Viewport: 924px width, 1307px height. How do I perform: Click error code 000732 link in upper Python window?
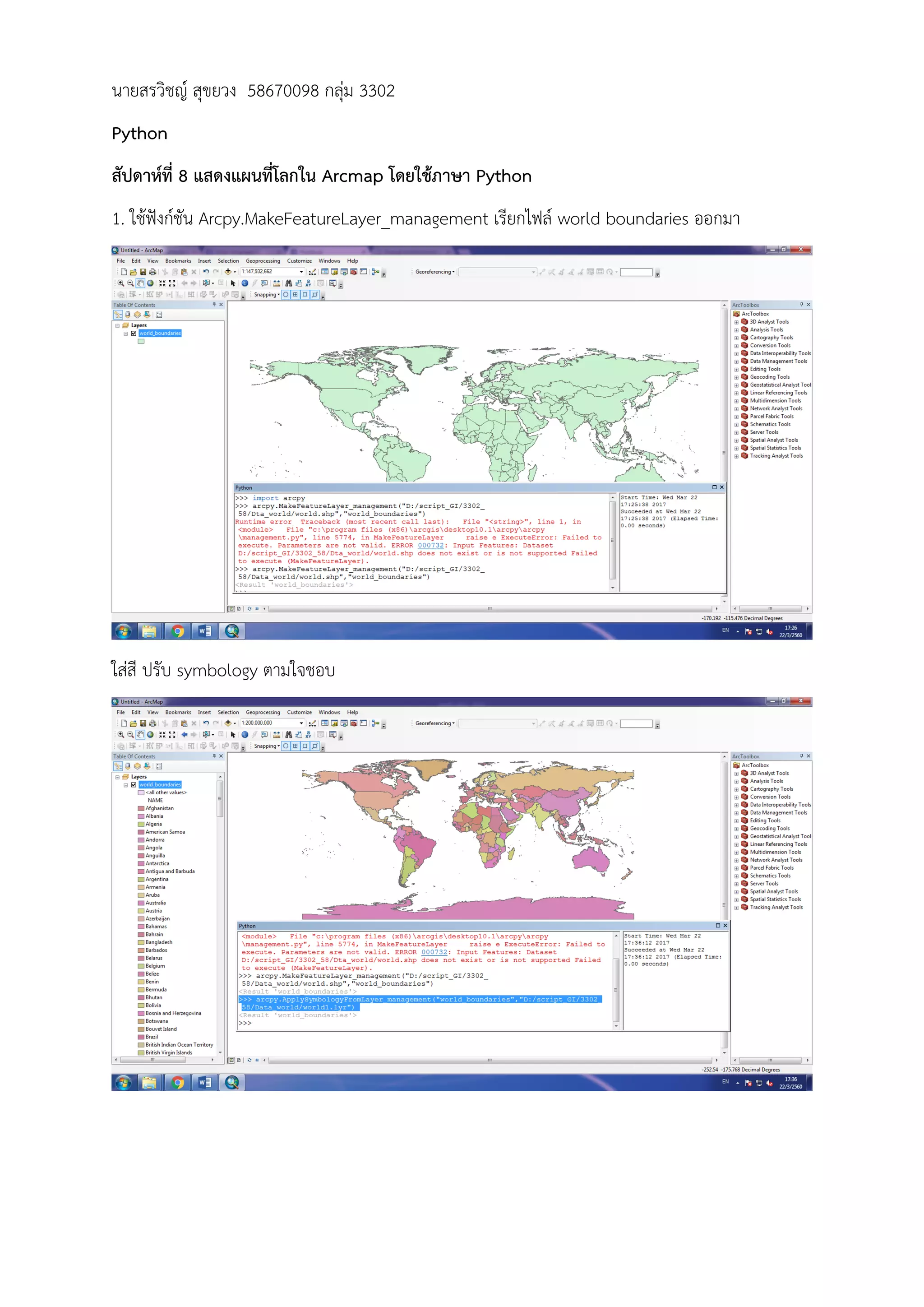click(x=431, y=545)
